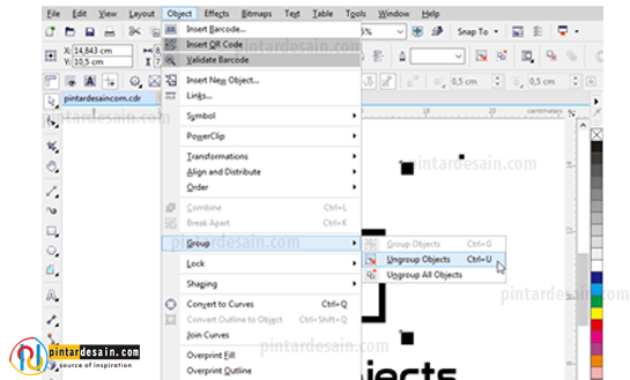
Task: Choose Overprint Outline menu entry
Action: (x=262, y=370)
